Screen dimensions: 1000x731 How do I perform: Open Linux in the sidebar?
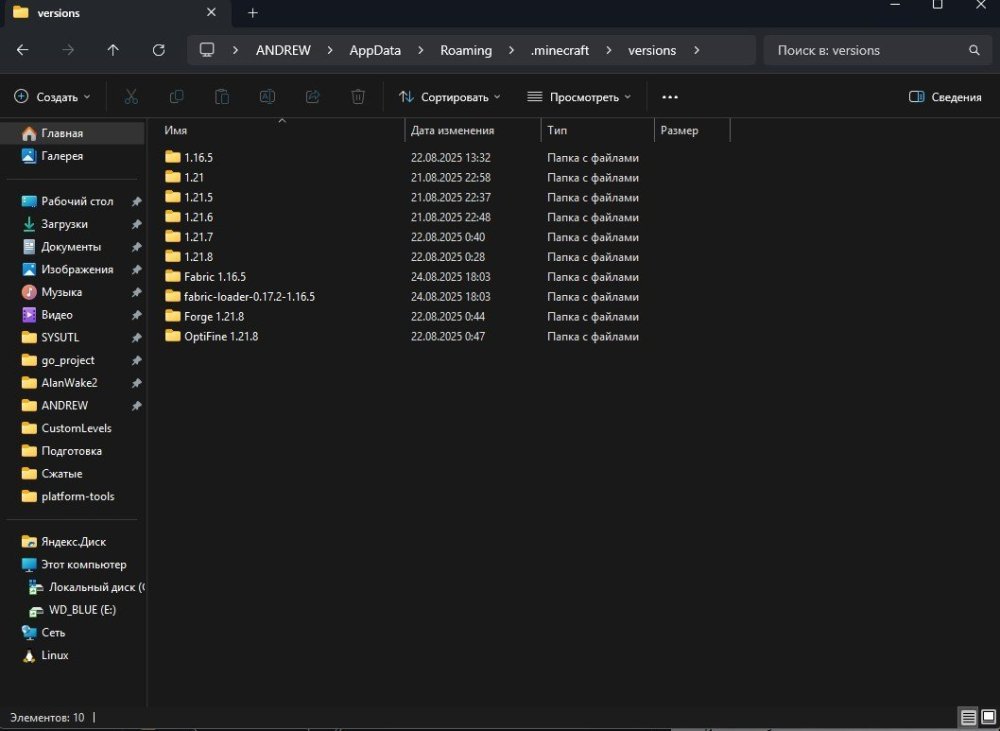point(74,655)
